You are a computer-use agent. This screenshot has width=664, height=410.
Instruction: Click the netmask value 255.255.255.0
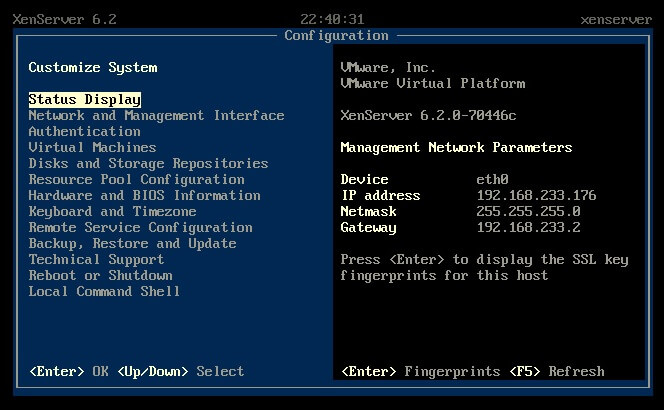pyautogui.click(x=528, y=211)
